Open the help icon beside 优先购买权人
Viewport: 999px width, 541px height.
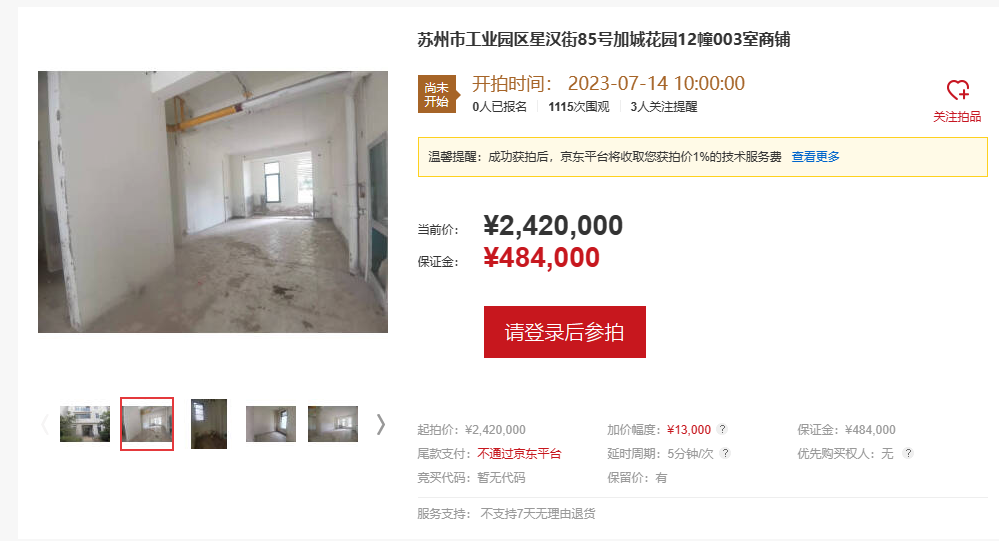pyautogui.click(x=908, y=453)
